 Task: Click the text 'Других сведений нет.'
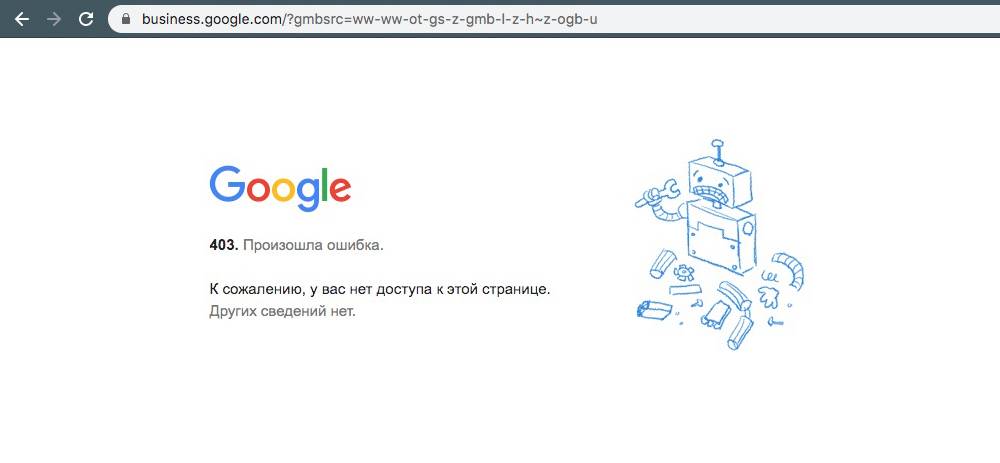(282, 312)
